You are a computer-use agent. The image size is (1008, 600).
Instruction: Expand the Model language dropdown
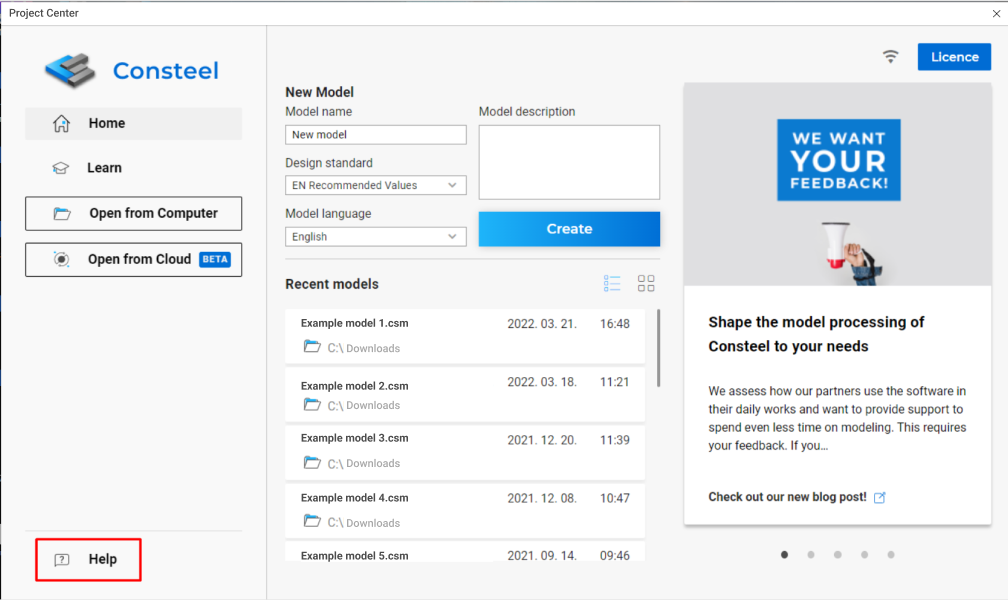376,237
